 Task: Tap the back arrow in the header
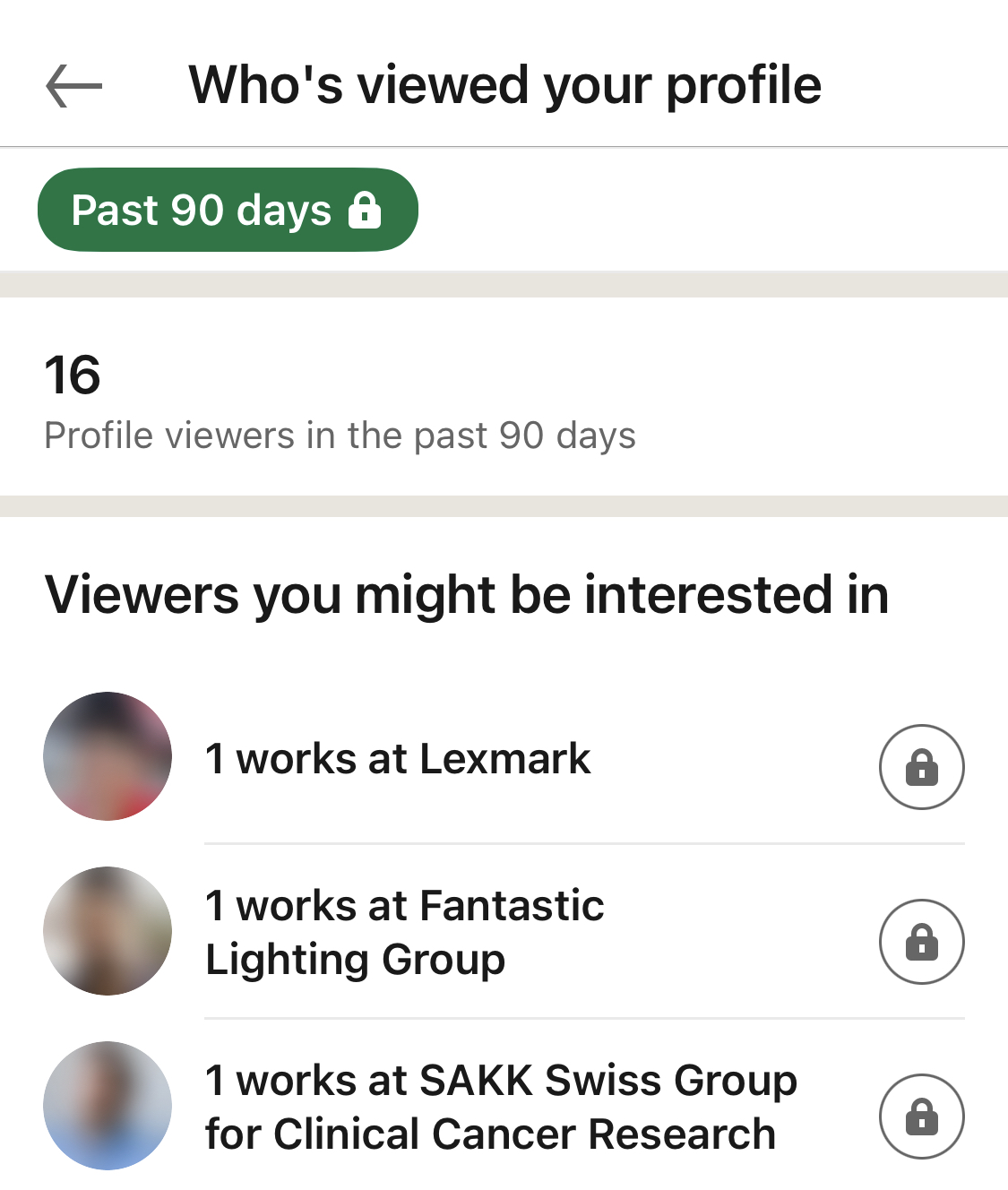pyautogui.click(x=73, y=86)
